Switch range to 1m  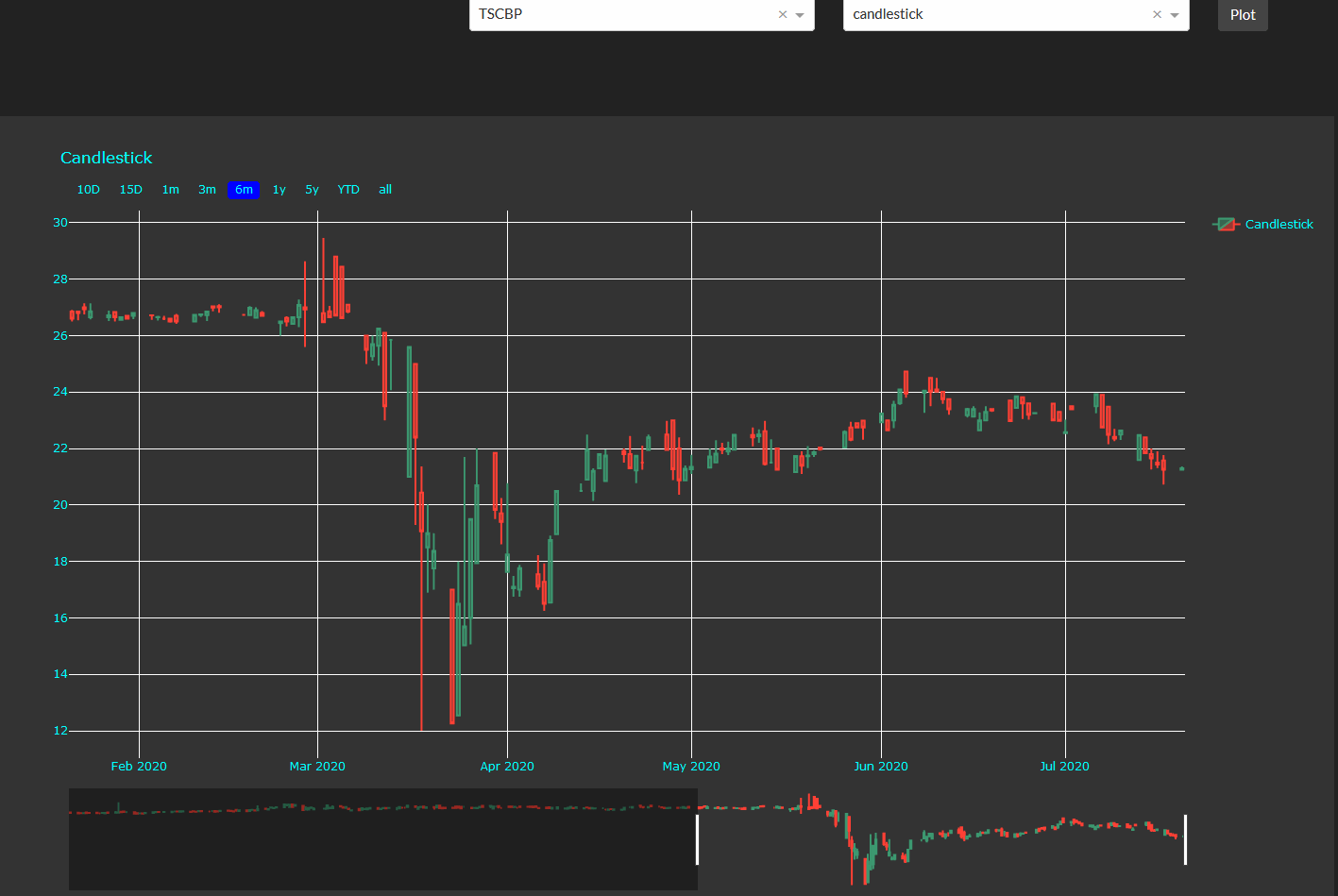click(x=171, y=190)
